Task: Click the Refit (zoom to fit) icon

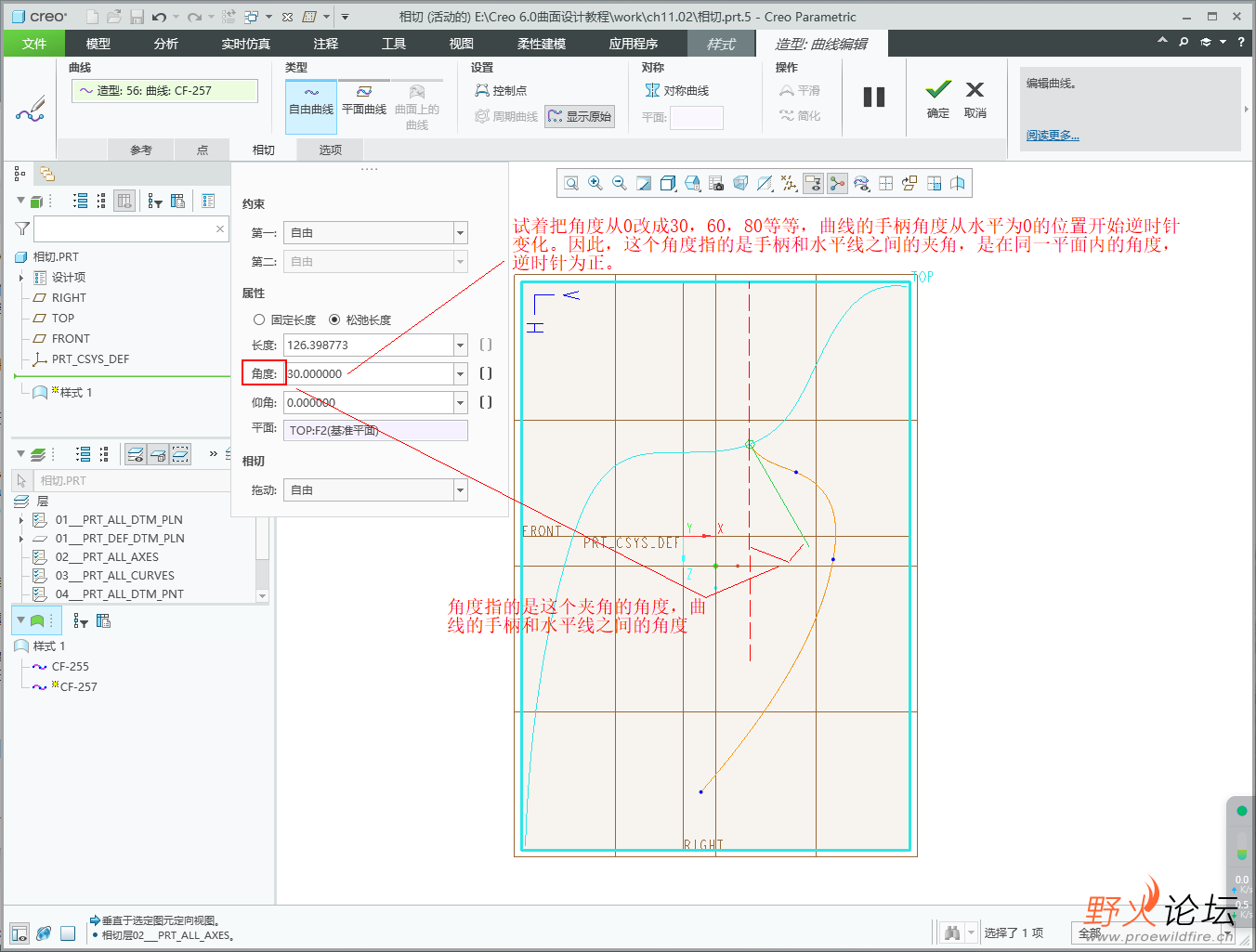Action: coord(571,184)
